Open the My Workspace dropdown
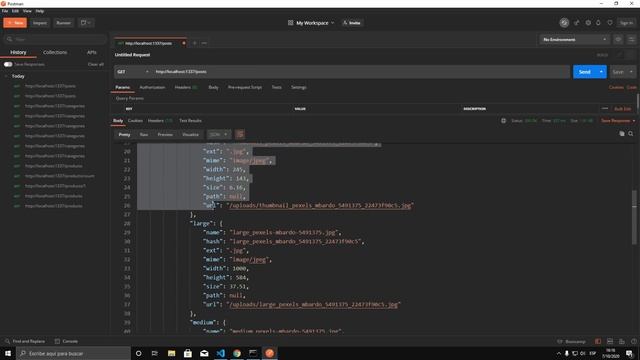This screenshot has width=640, height=360. point(311,23)
